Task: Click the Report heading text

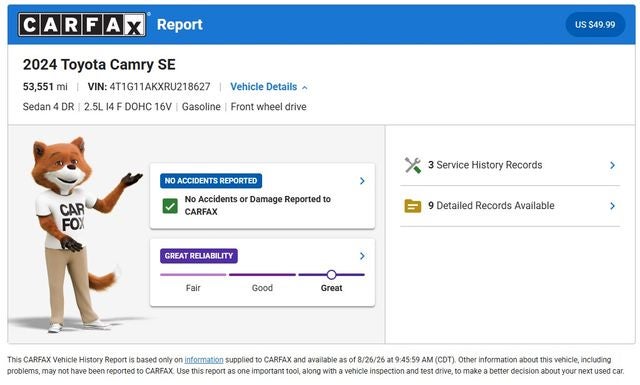Action: [x=180, y=24]
